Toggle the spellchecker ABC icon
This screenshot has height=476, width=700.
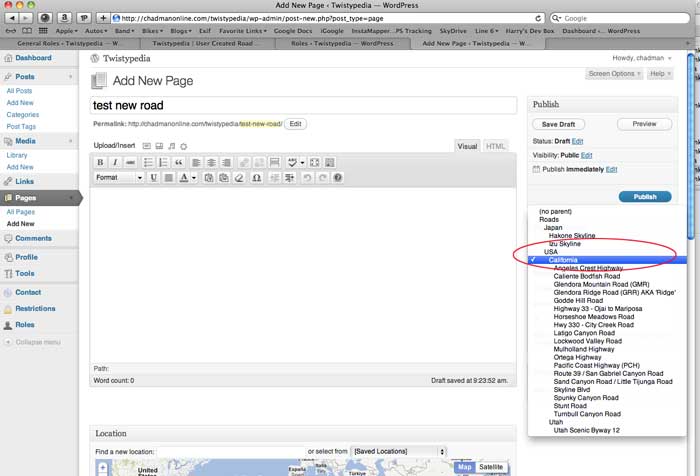coord(292,163)
